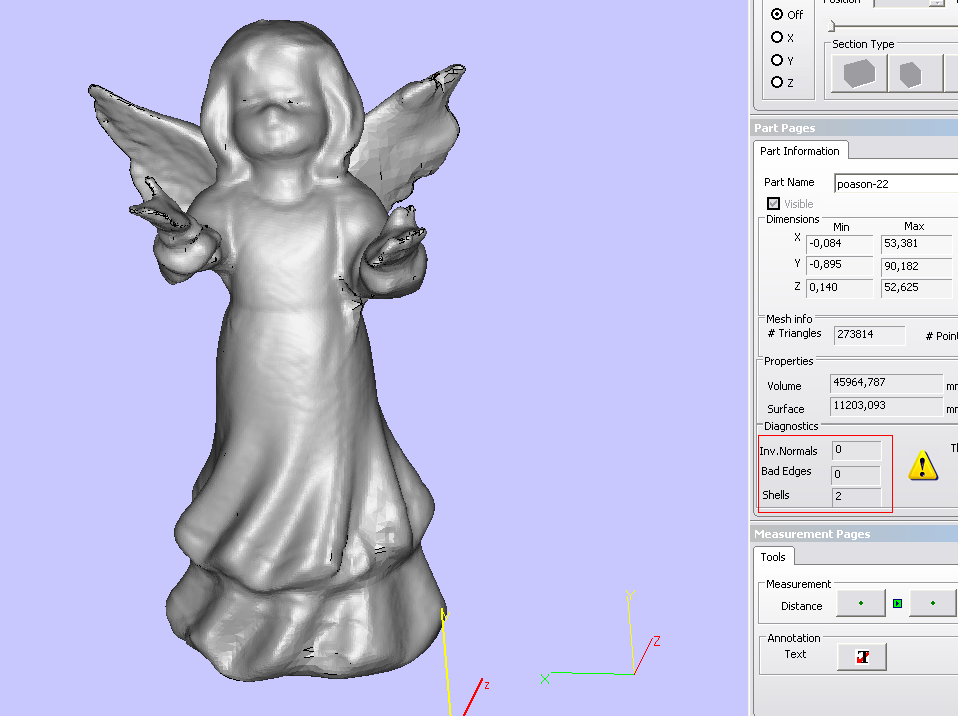Select the X section axis radio button
958x716 pixels.
[777, 38]
